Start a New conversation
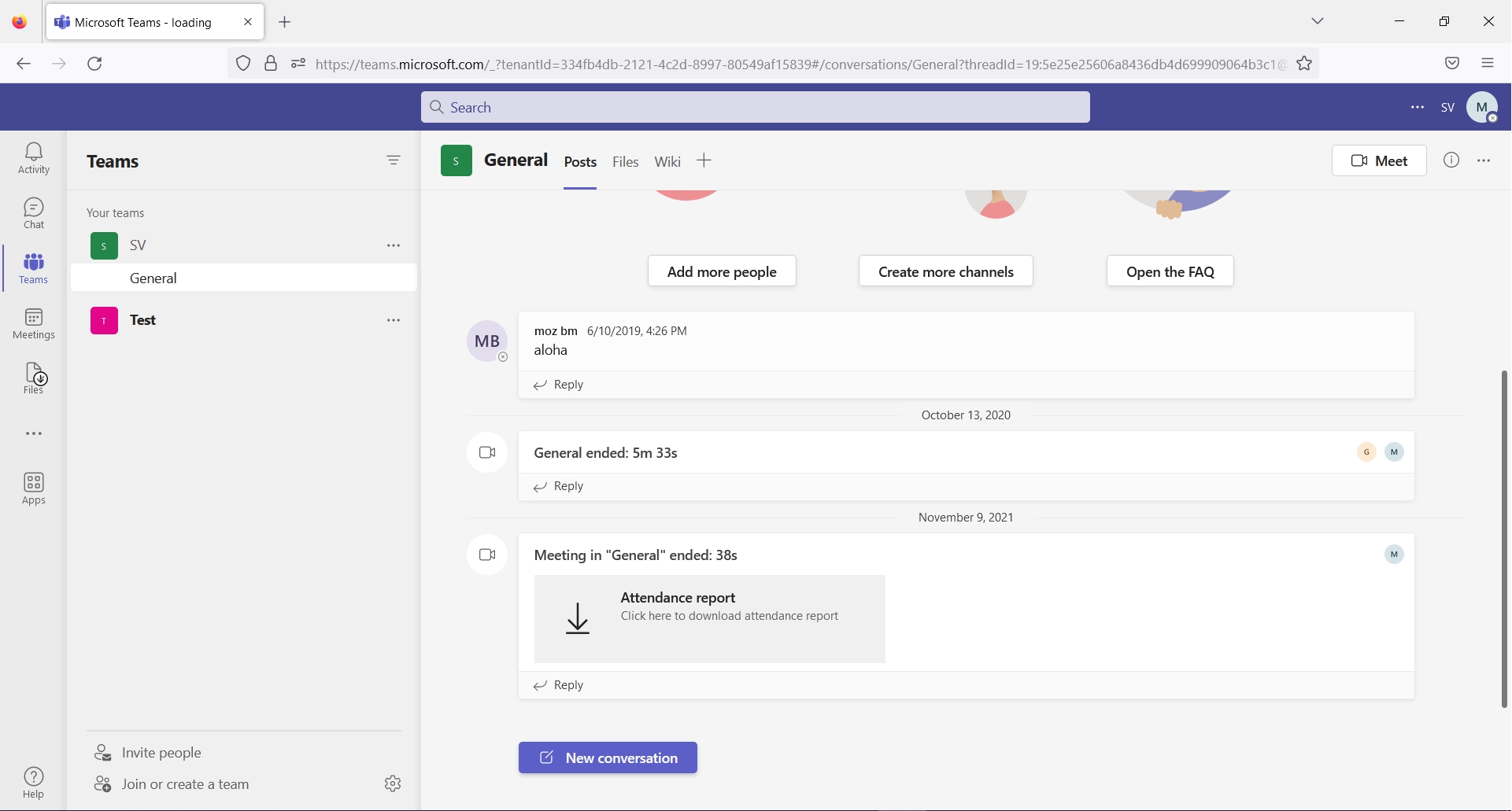1512x811 pixels. (x=607, y=758)
